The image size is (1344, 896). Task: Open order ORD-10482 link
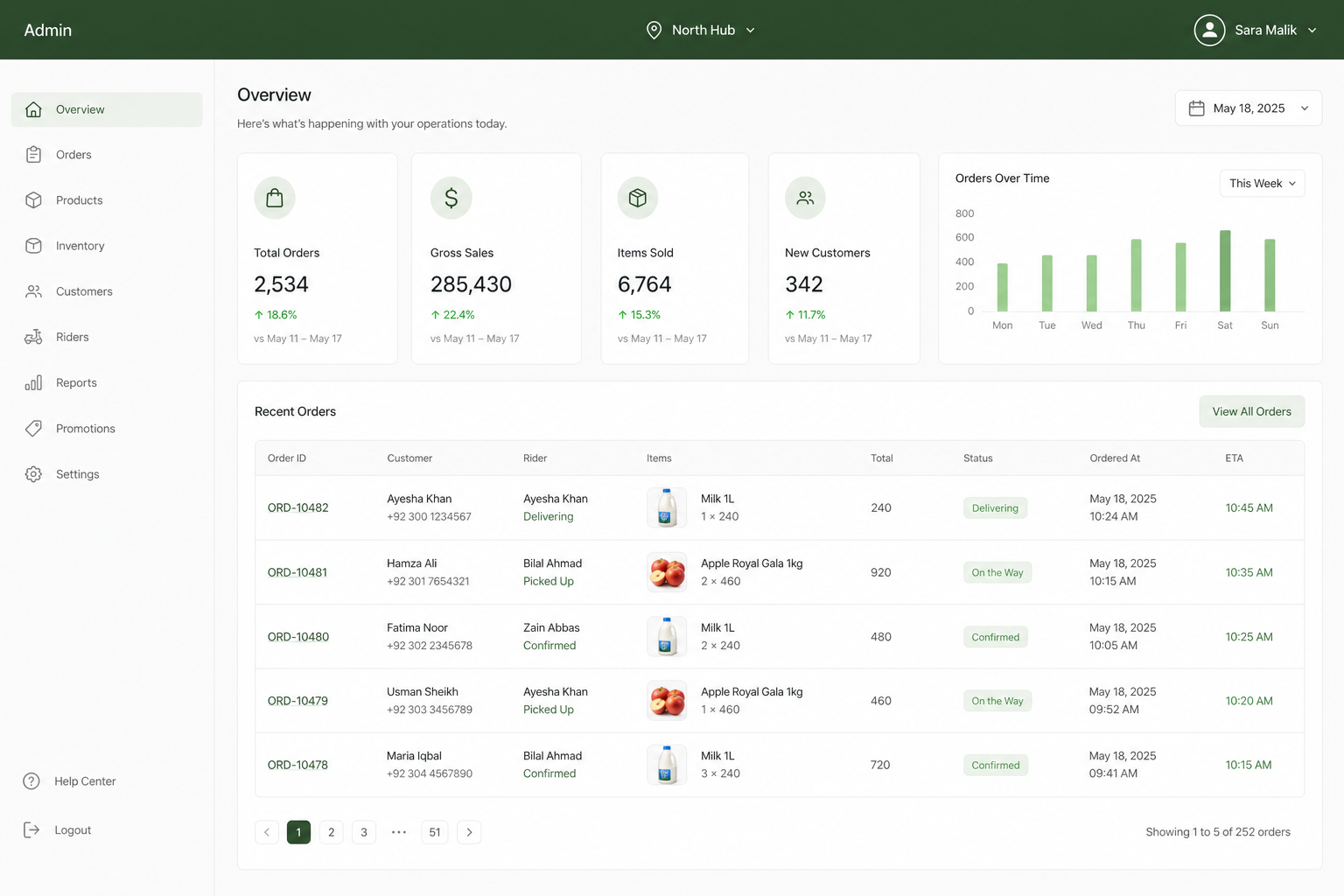click(298, 507)
